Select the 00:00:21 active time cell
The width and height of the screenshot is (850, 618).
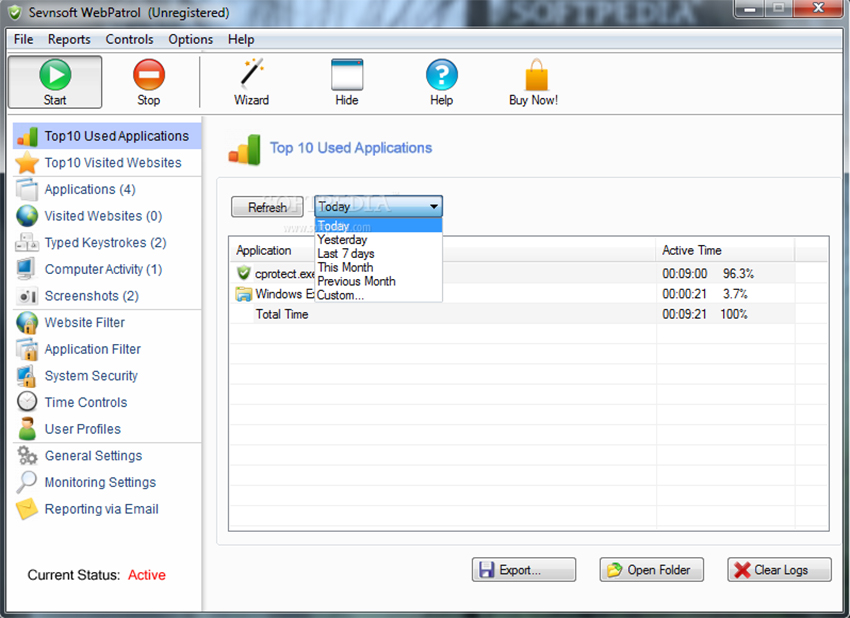[685, 294]
